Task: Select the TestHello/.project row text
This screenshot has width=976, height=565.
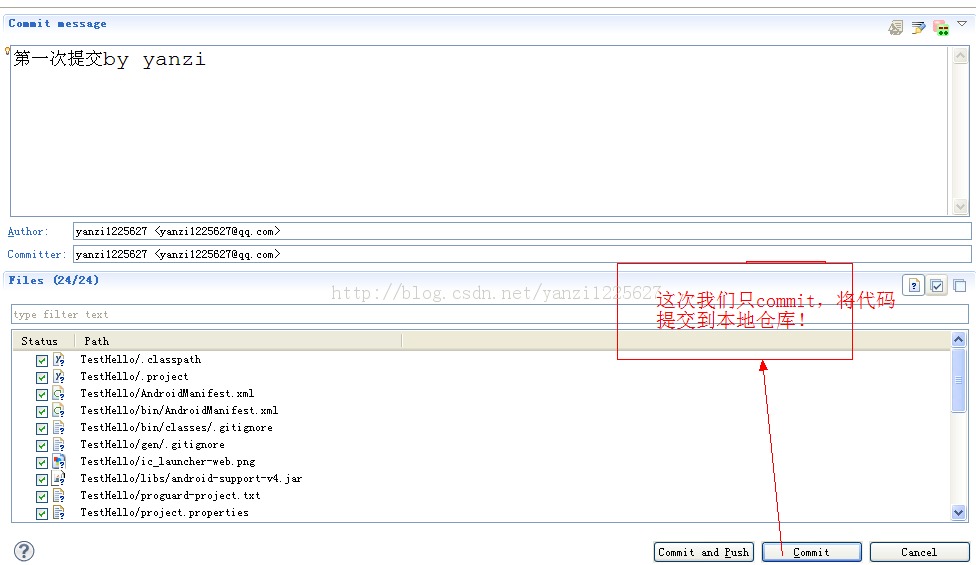Action: pyautogui.click(x=134, y=376)
